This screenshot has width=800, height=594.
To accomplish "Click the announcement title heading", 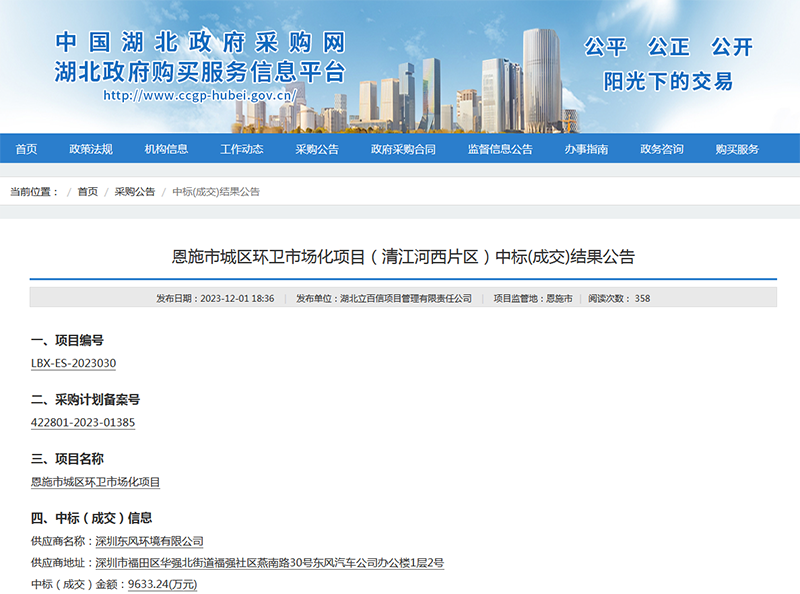I will [x=400, y=258].
